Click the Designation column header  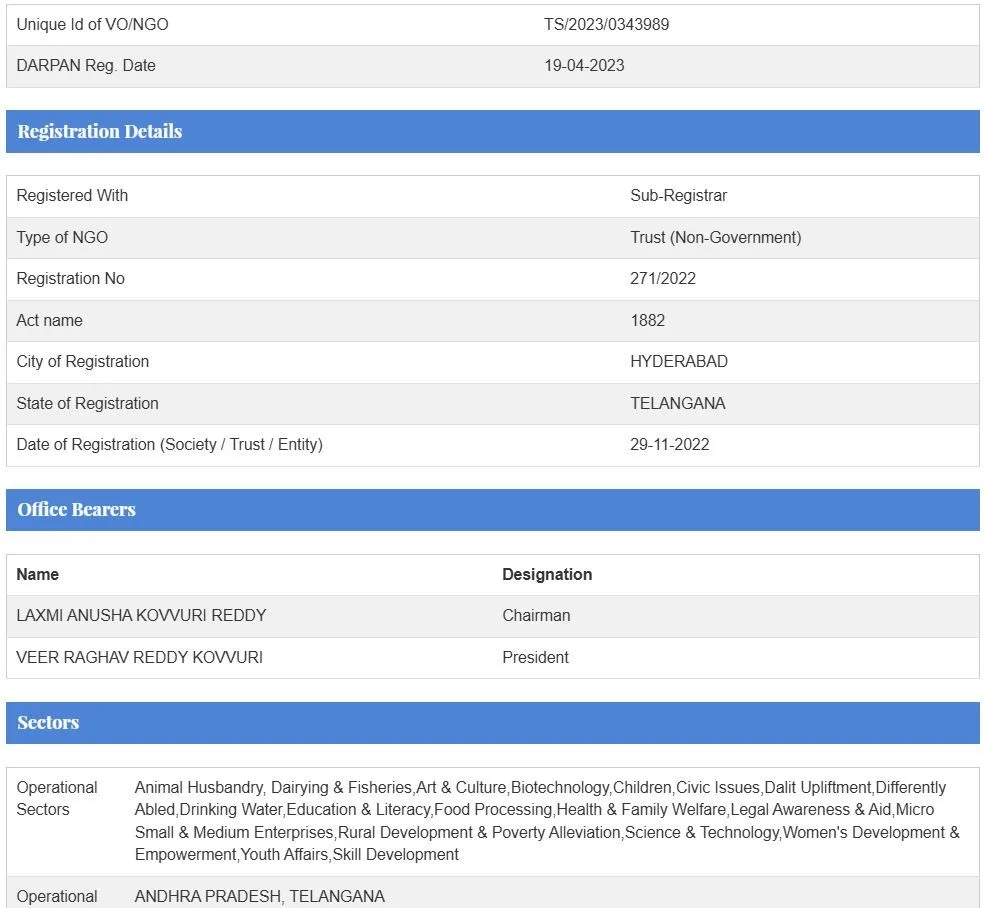[546, 574]
